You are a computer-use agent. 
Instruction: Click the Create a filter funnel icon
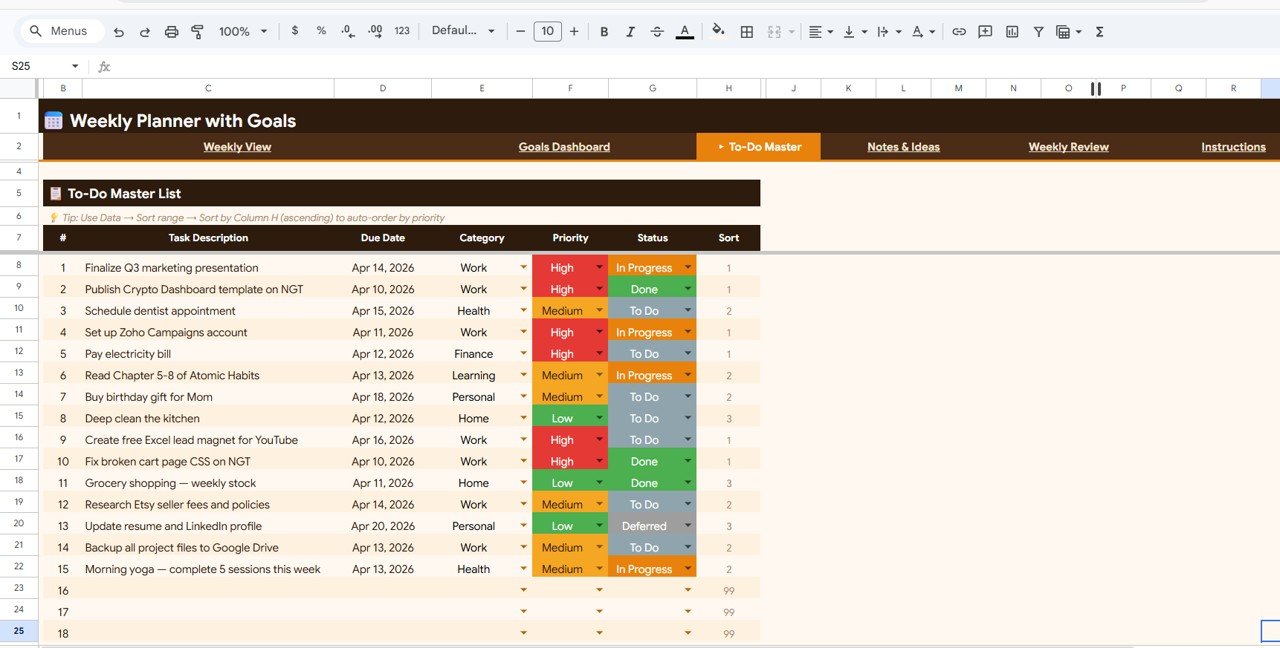click(x=1038, y=32)
